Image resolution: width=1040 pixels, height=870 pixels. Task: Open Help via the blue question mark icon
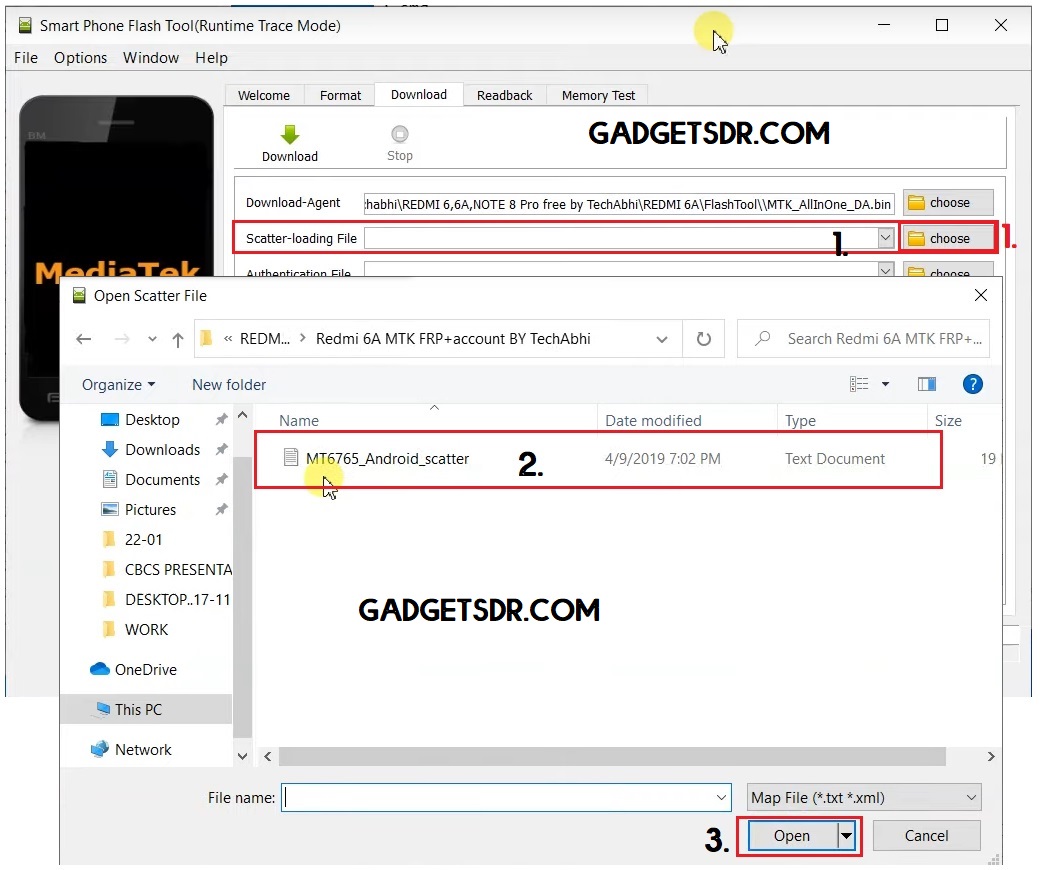pos(971,384)
